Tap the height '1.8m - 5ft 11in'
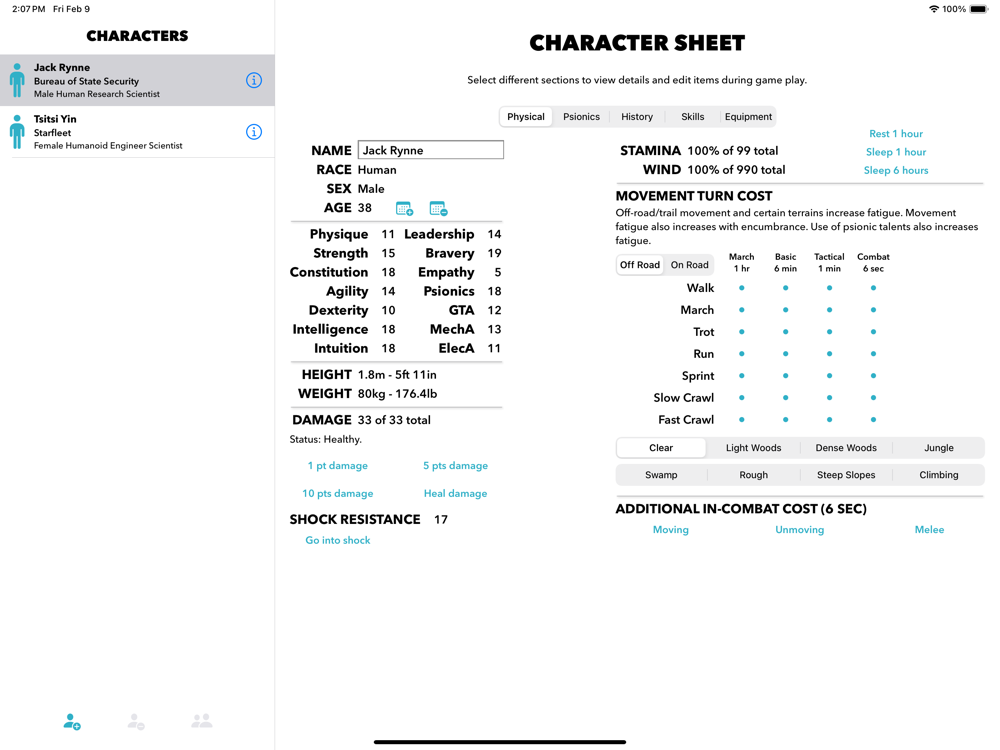 pos(397,374)
